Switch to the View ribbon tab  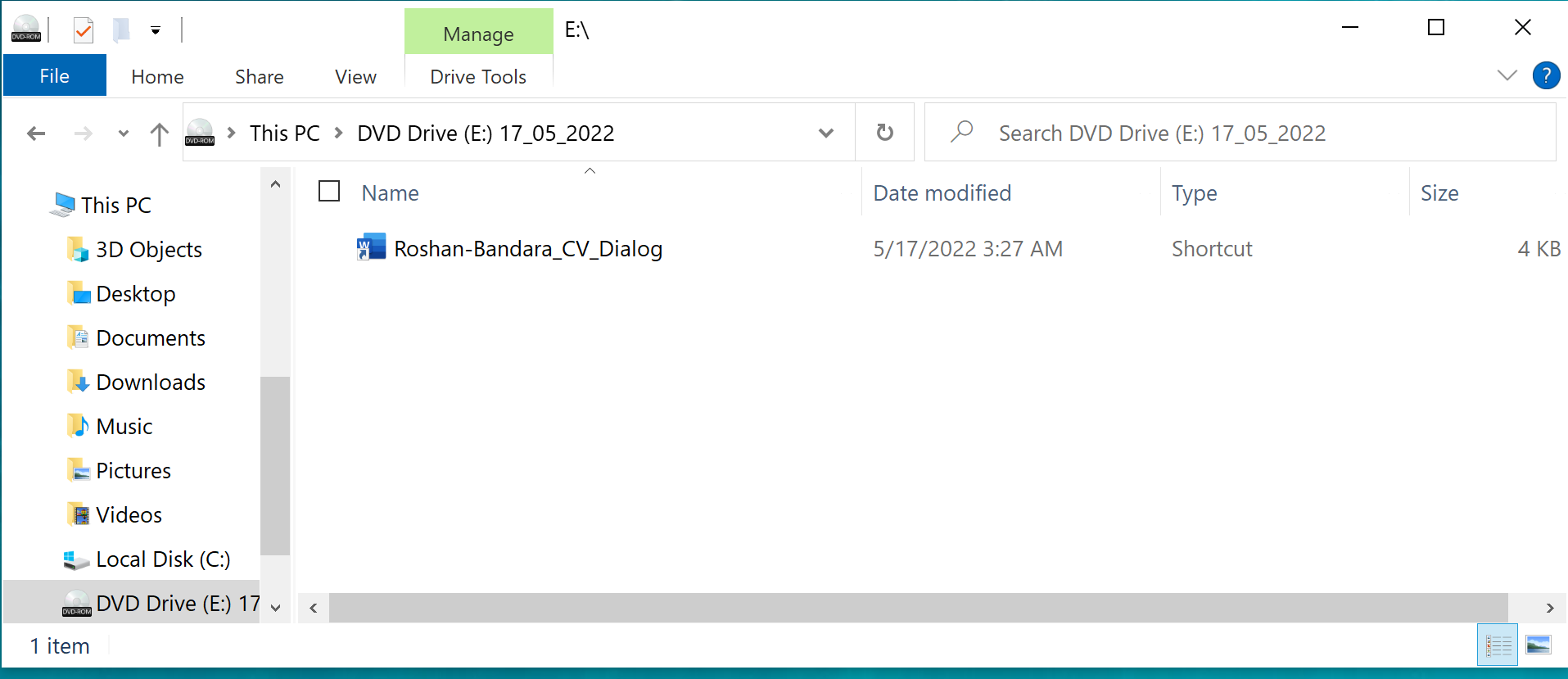[355, 76]
